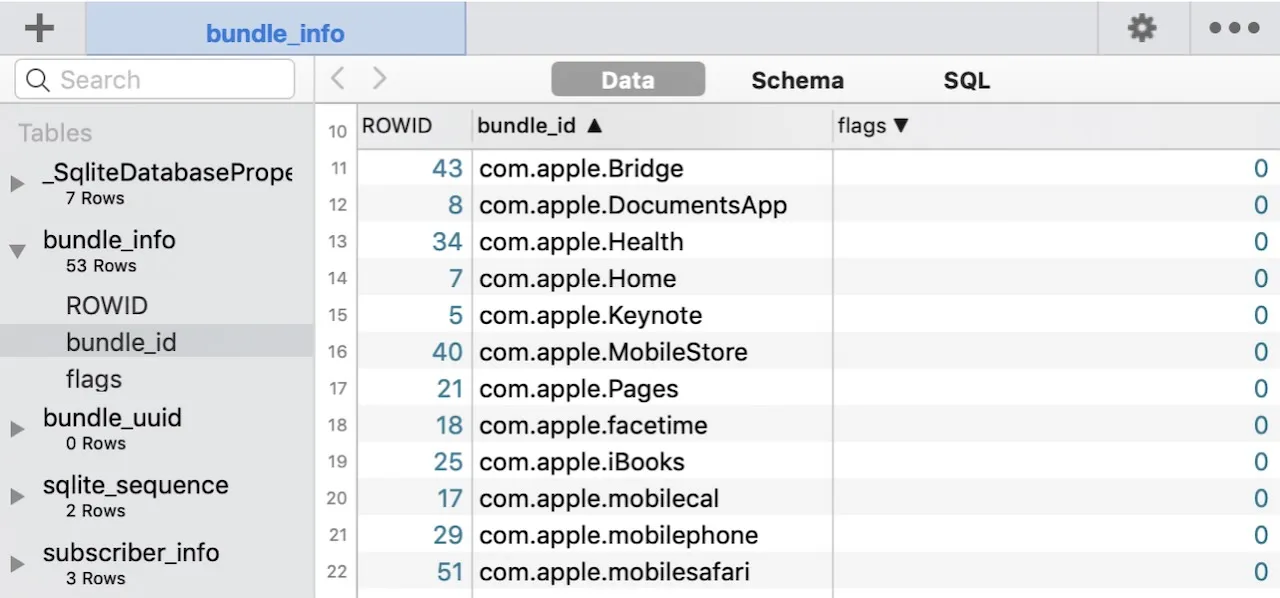Sort descending by flags column arrow

(x=900, y=126)
